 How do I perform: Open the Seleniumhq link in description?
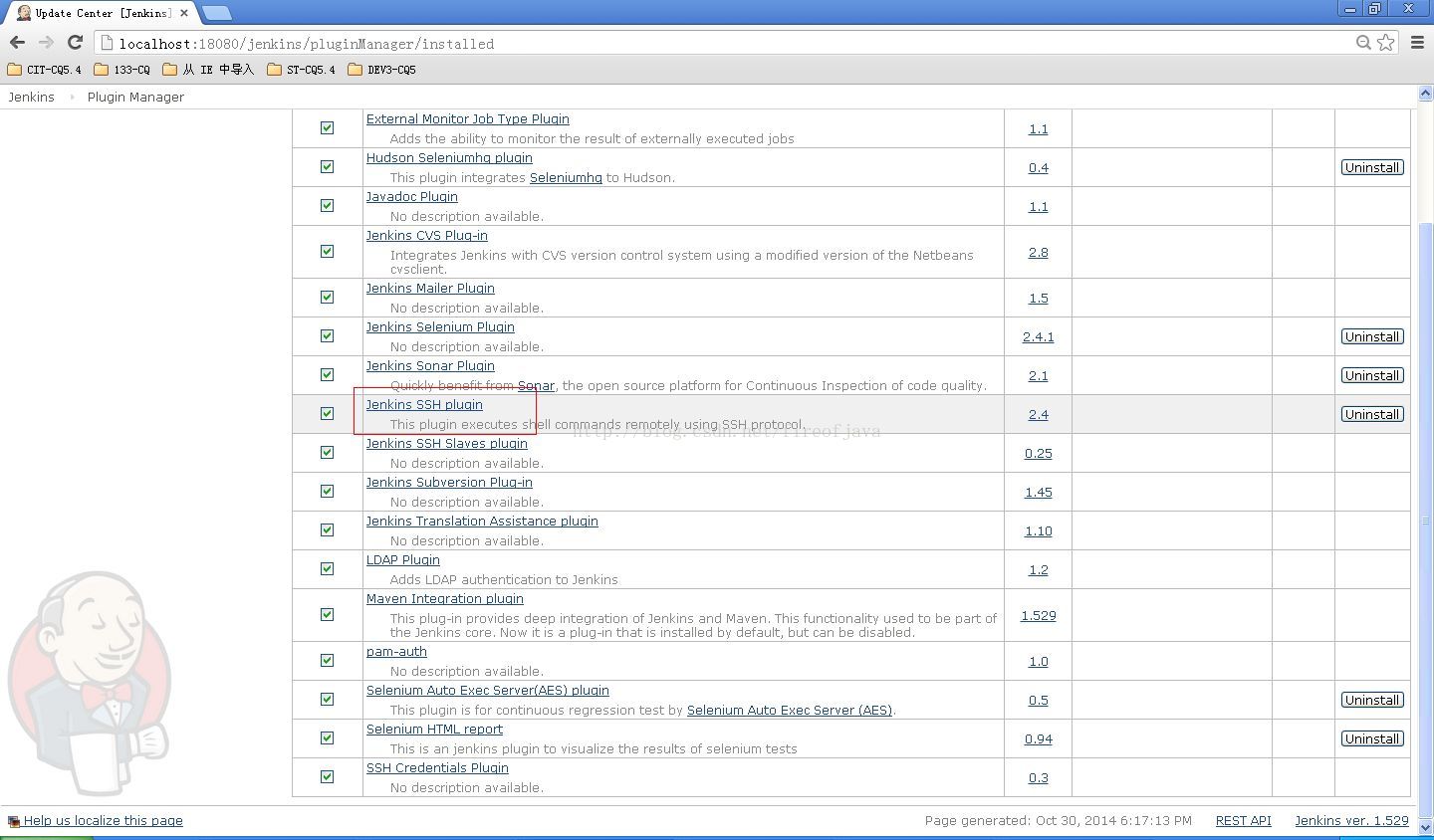point(566,178)
